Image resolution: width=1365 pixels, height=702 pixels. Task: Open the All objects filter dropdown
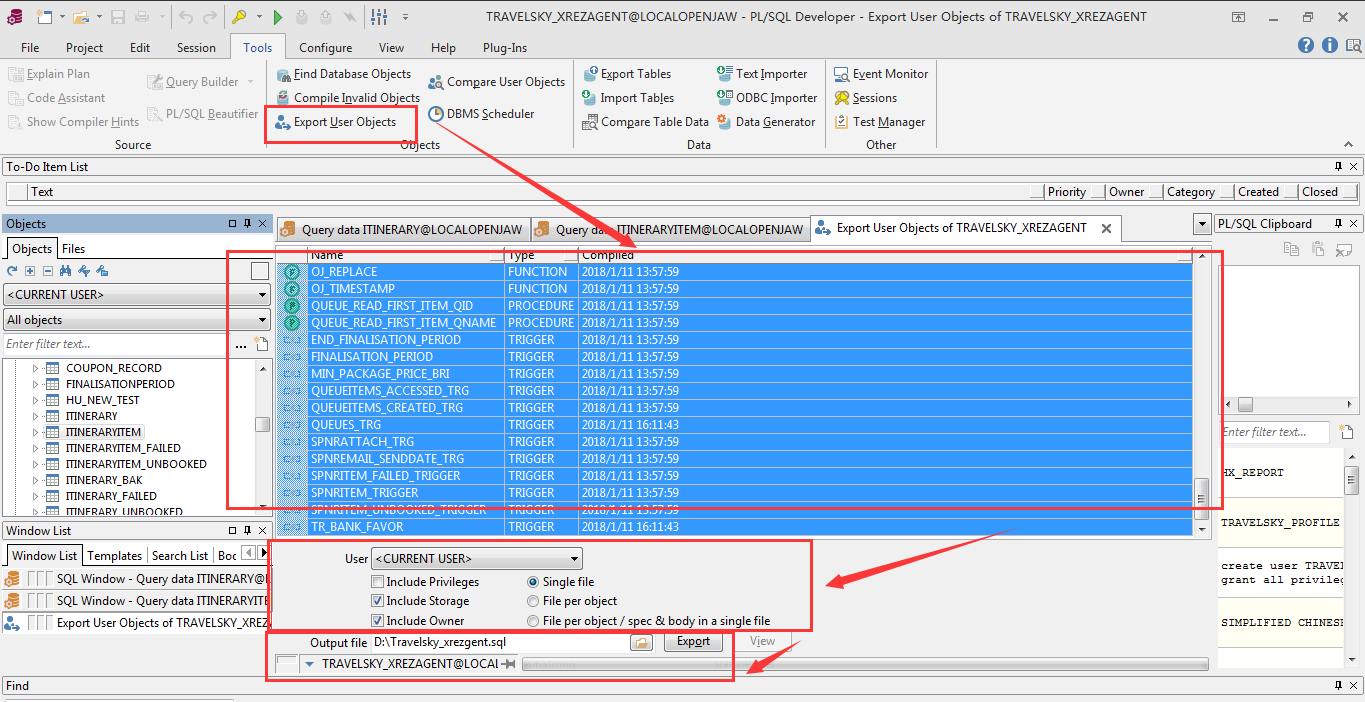tap(263, 320)
